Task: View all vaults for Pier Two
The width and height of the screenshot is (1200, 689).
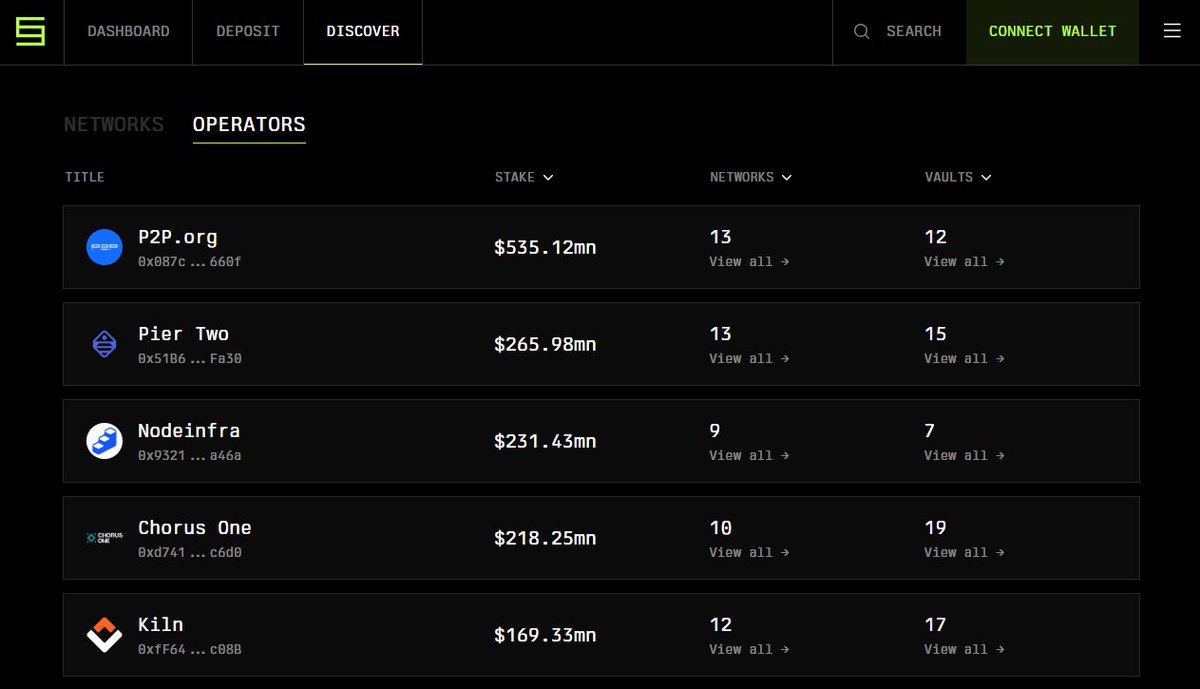Action: click(x=964, y=359)
